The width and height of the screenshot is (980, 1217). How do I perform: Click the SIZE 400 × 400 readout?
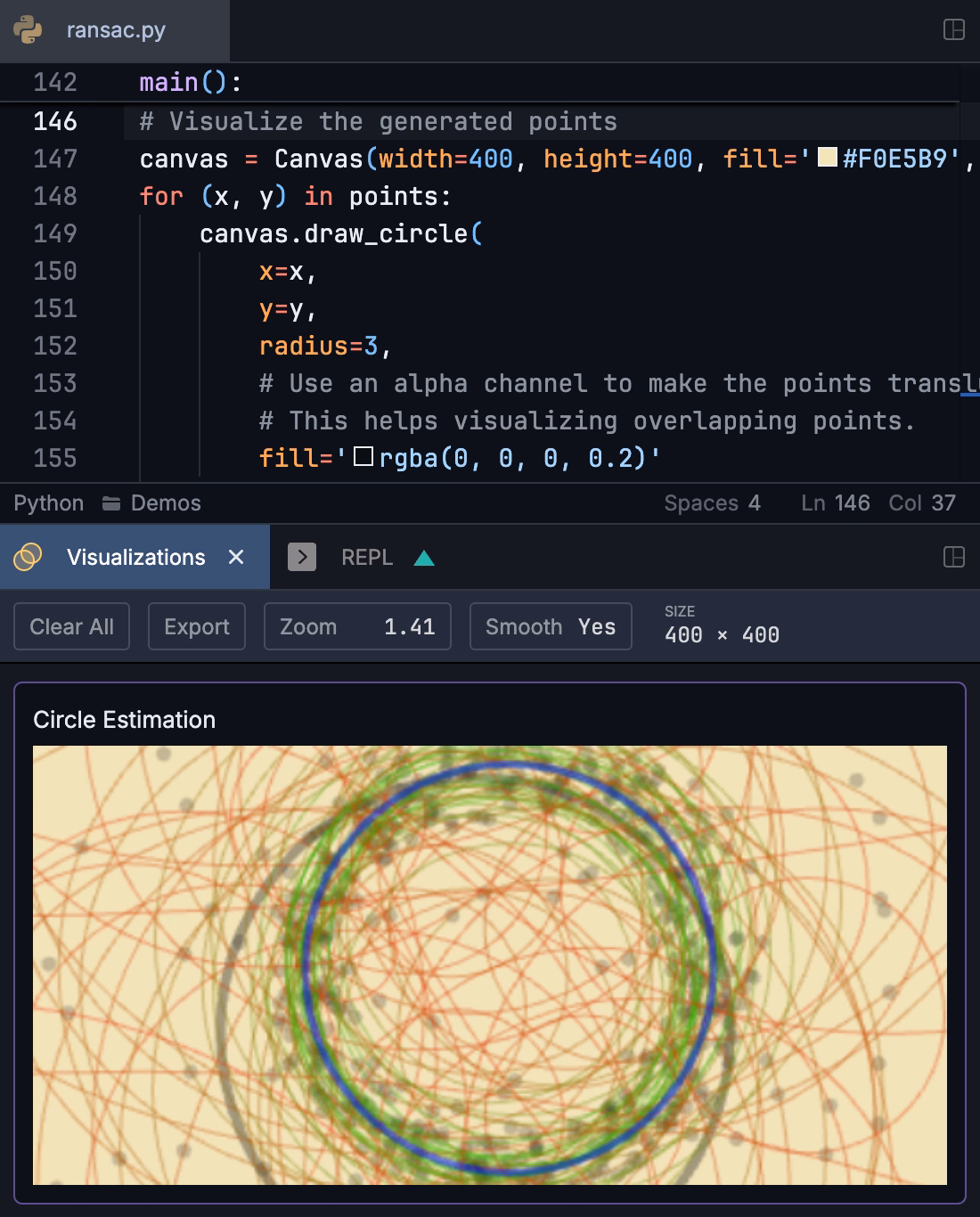pos(722,625)
